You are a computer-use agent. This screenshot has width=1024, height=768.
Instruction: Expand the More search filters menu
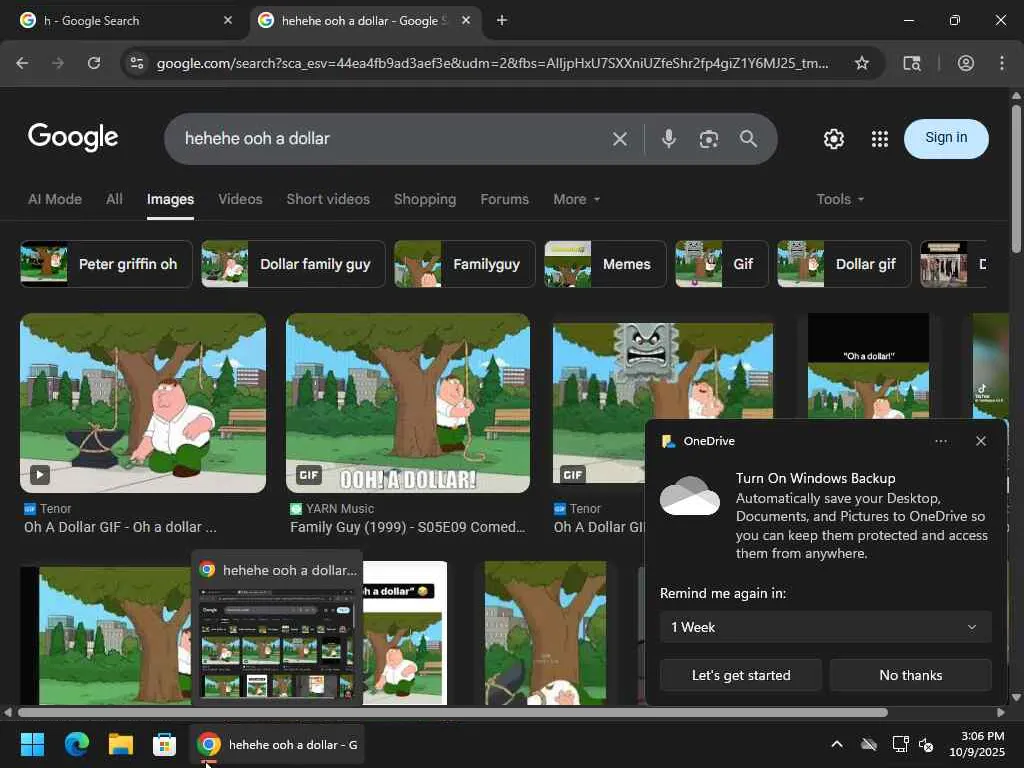coord(576,199)
